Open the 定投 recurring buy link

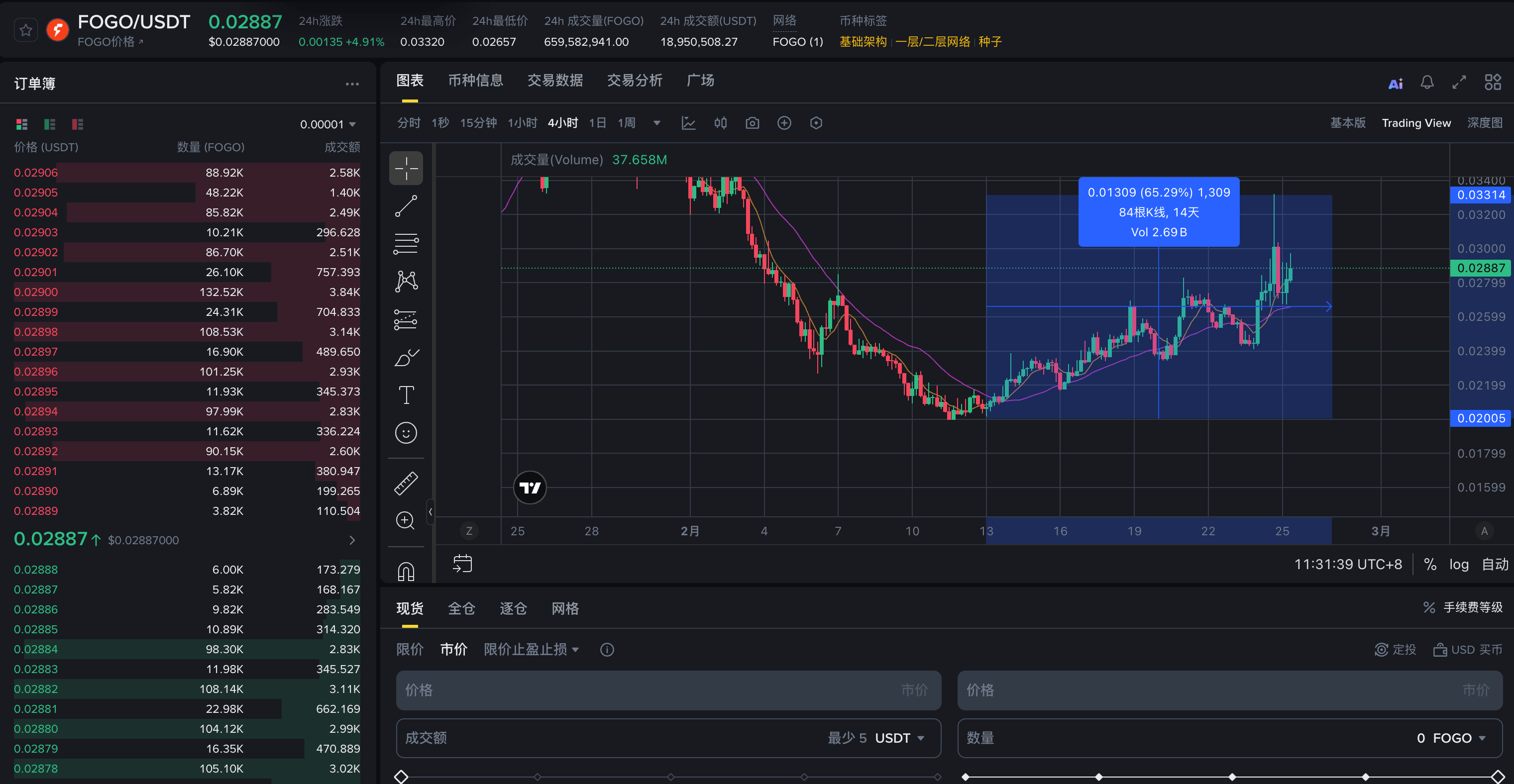tap(1395, 650)
